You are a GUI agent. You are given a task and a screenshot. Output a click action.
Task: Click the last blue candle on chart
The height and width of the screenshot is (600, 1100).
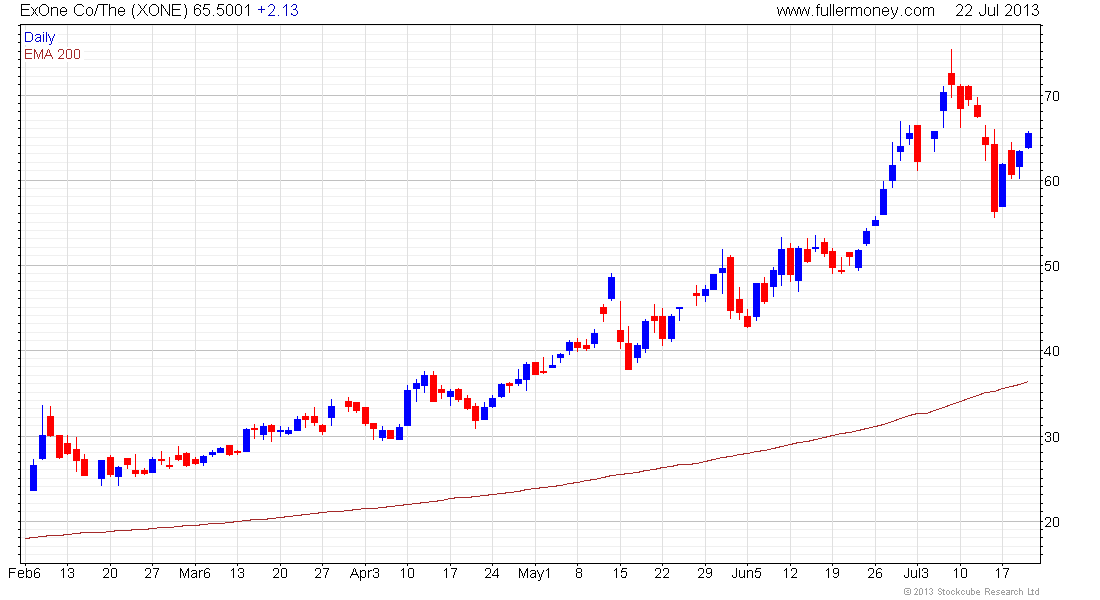(1028, 140)
